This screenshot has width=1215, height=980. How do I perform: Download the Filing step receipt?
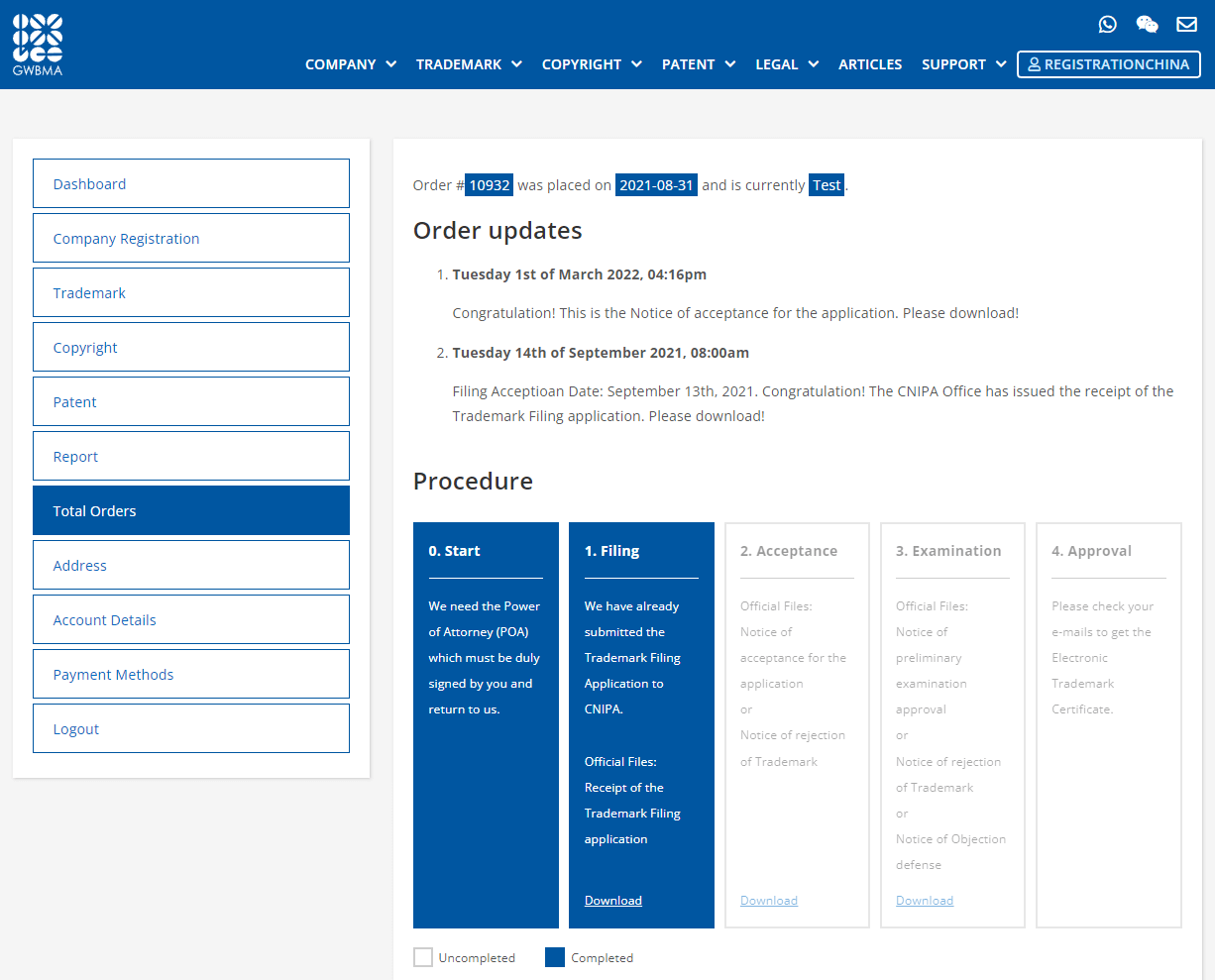[x=613, y=901]
